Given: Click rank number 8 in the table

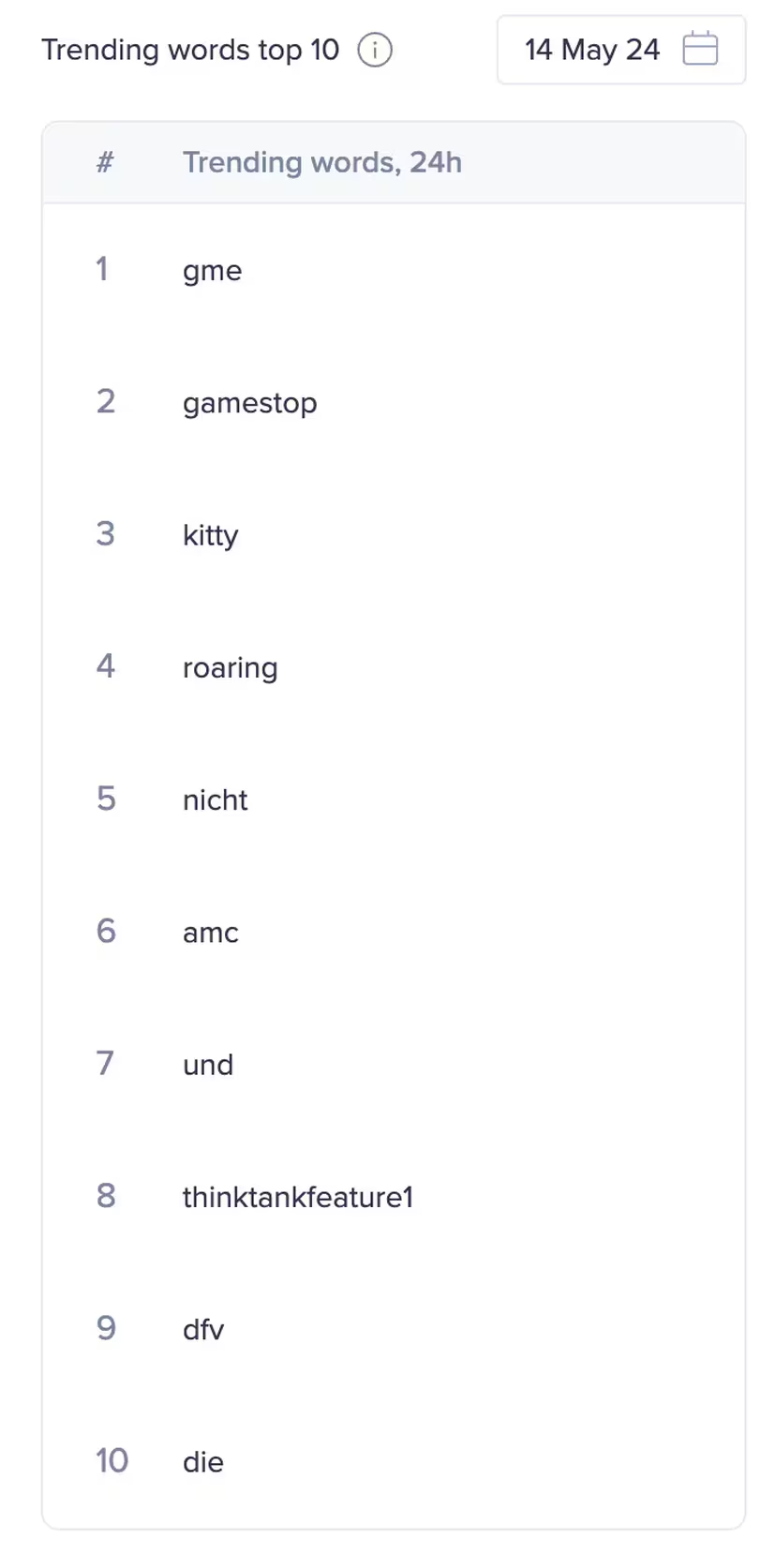Looking at the screenshot, I should [106, 1197].
